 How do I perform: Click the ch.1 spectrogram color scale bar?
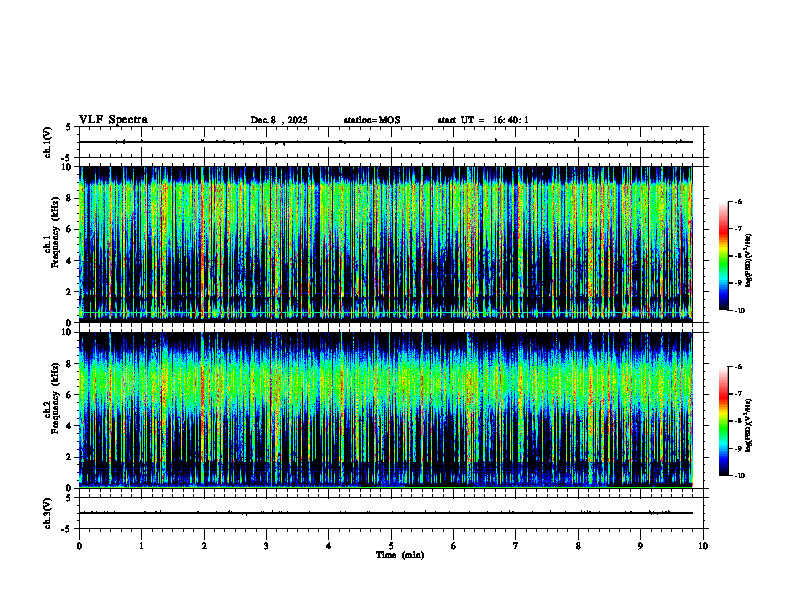pyautogui.click(x=724, y=256)
